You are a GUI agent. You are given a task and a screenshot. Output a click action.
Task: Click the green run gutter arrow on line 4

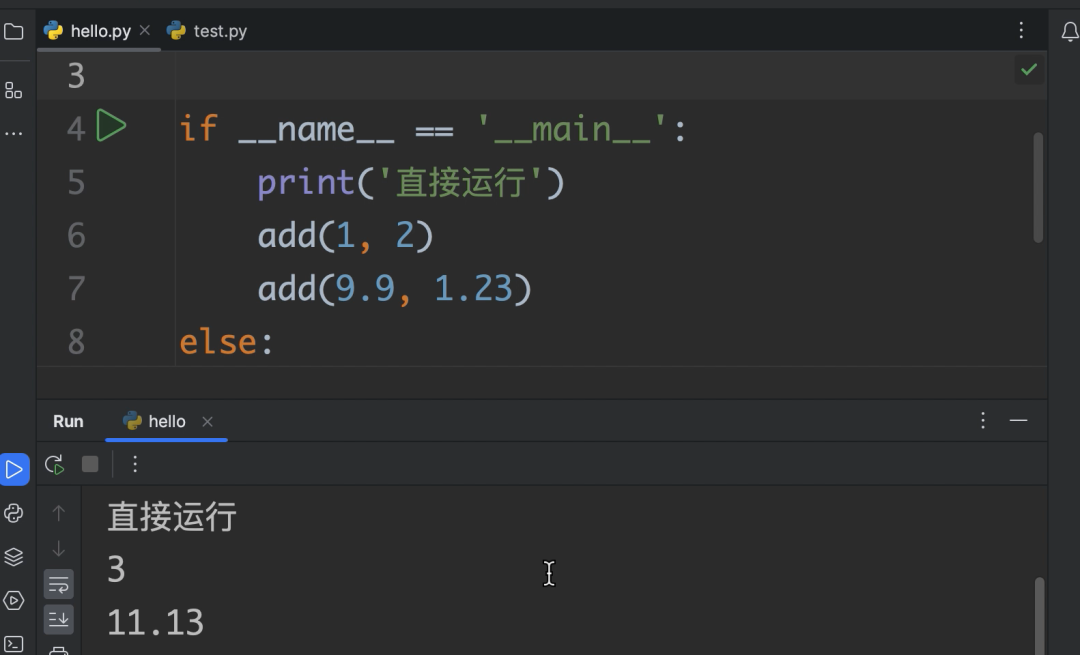tap(111, 126)
